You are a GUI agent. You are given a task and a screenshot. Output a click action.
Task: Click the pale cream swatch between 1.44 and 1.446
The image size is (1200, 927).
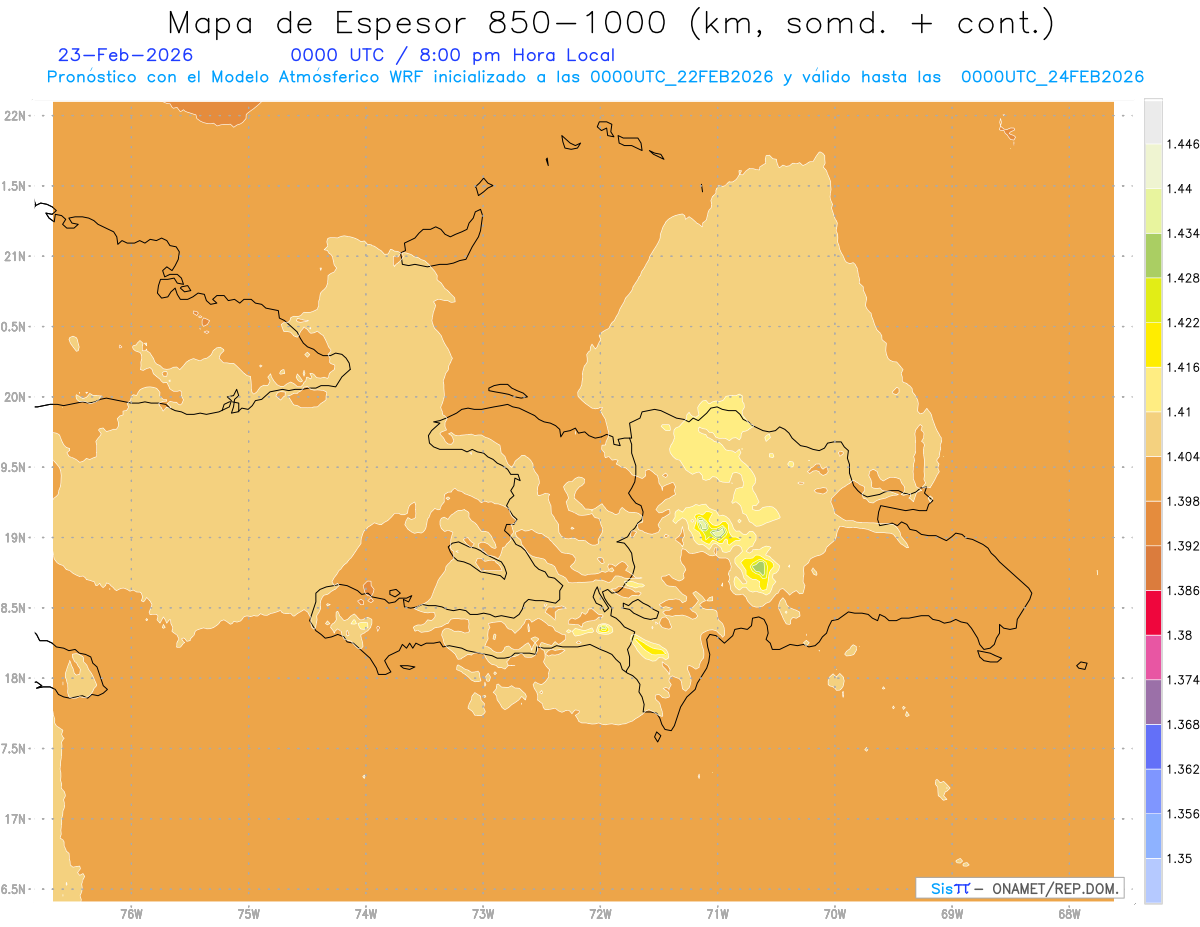point(1154,166)
